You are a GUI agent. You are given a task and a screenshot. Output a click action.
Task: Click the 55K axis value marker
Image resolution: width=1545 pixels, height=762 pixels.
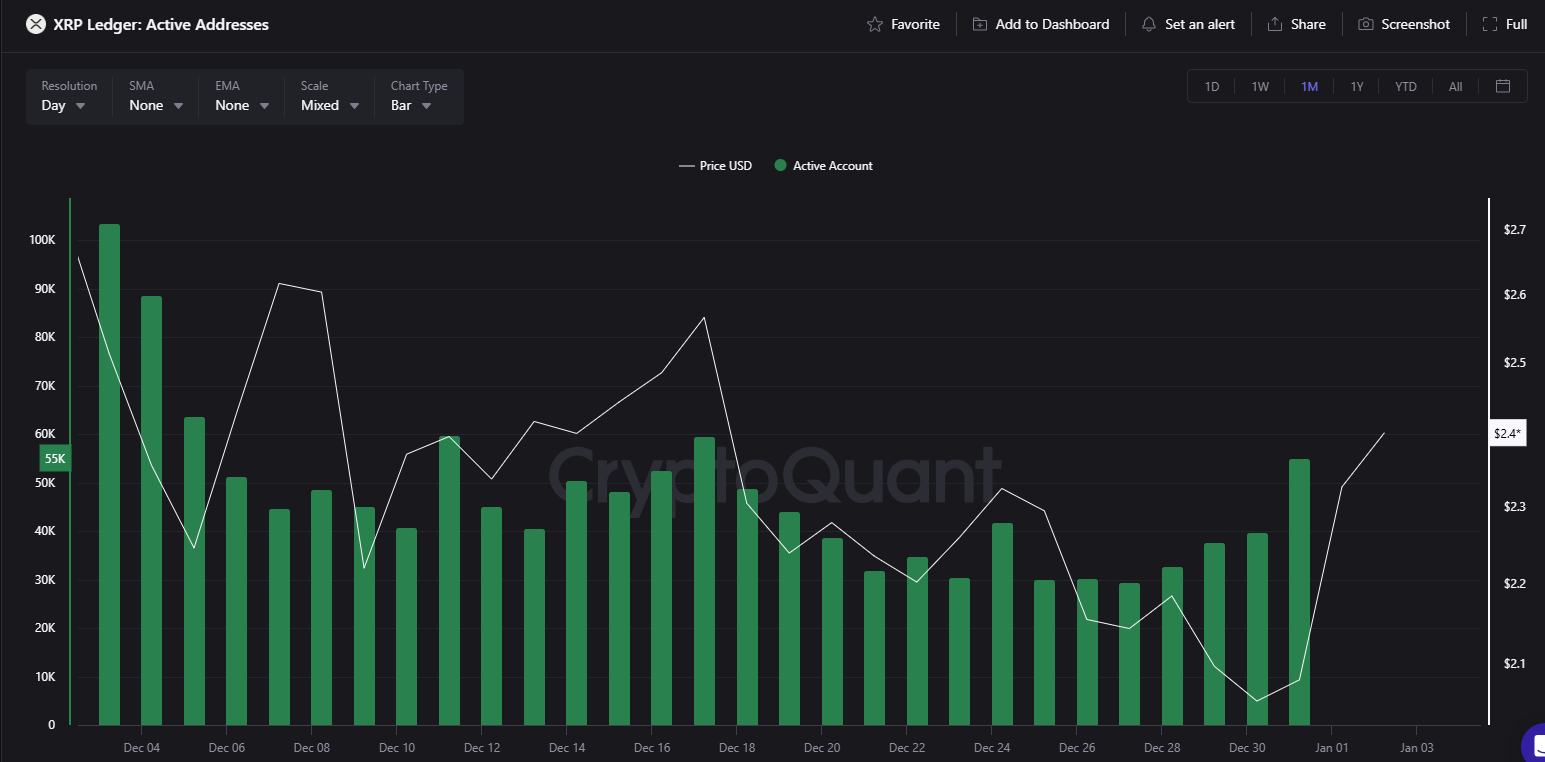point(55,459)
